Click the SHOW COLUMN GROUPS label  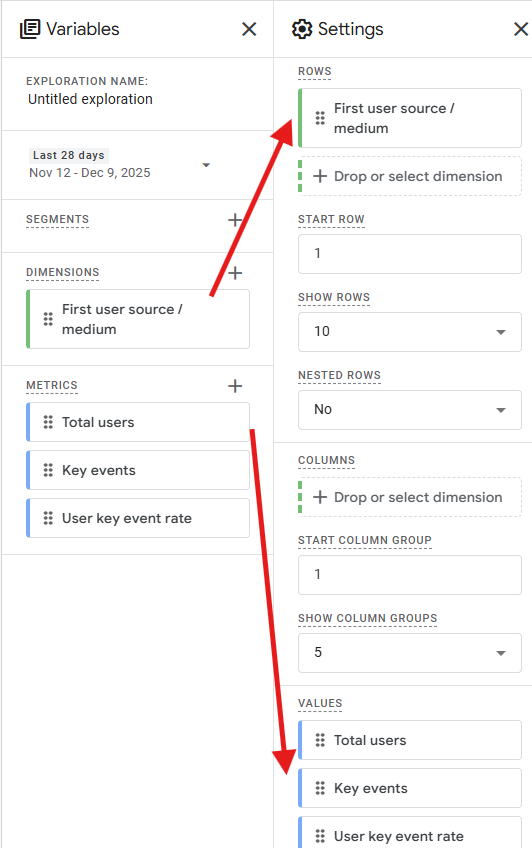tap(368, 618)
